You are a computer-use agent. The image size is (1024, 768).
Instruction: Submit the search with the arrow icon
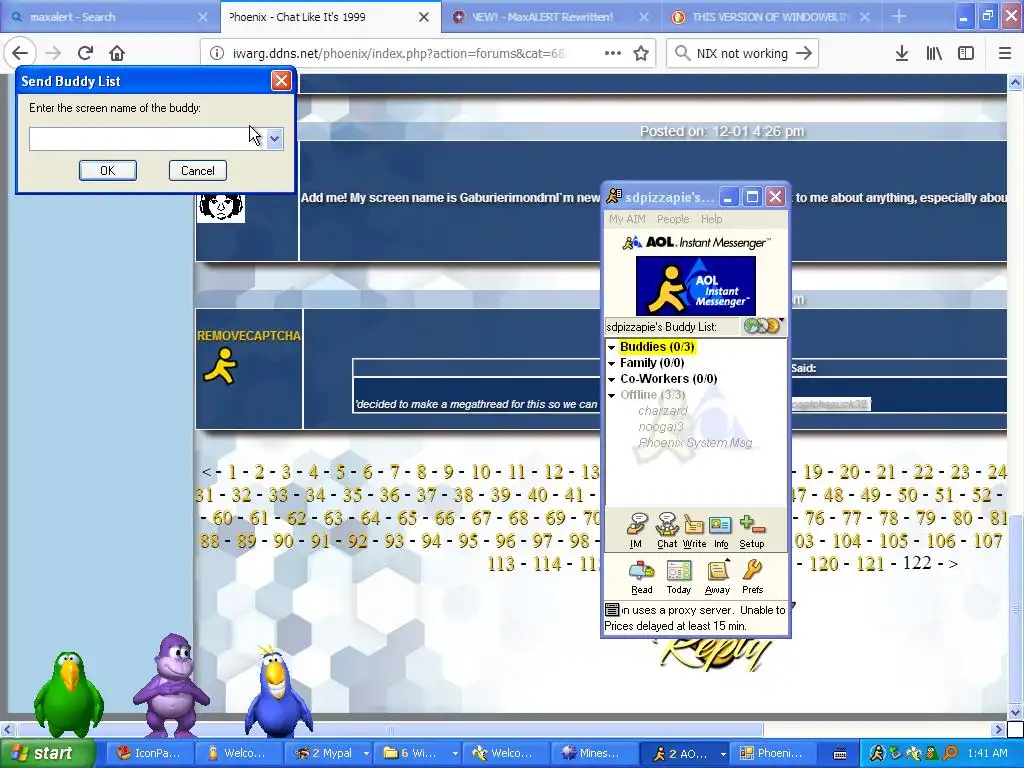[804, 53]
